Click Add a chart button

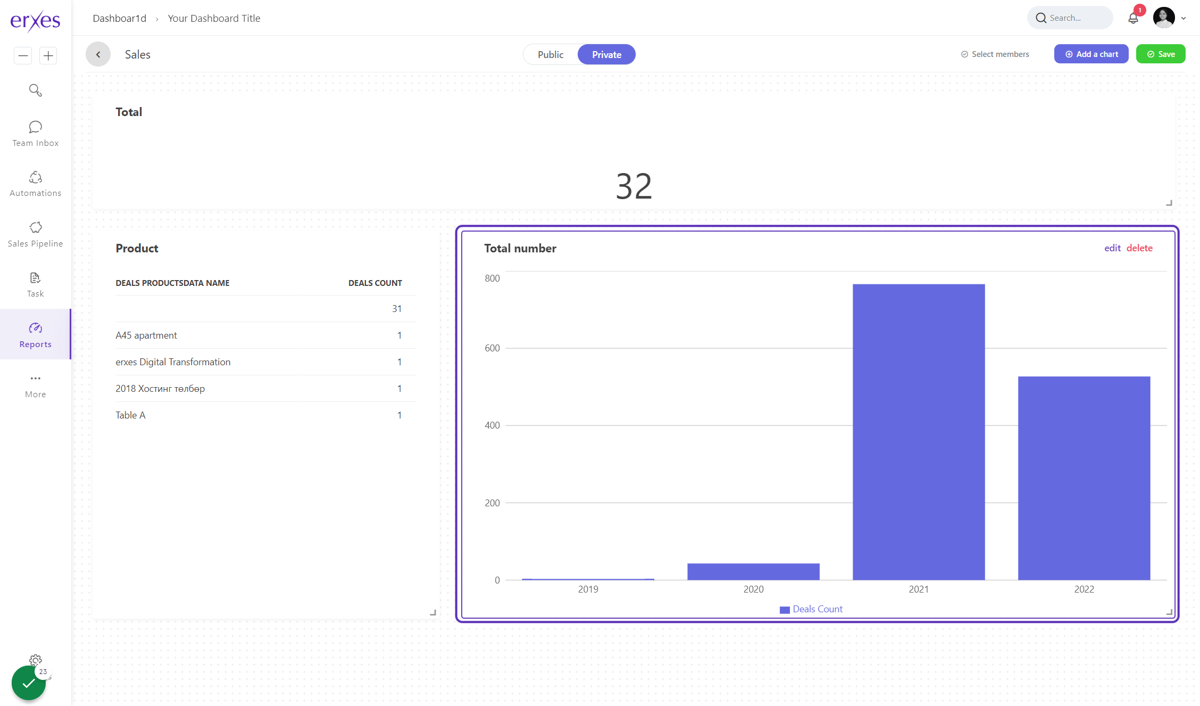(1091, 54)
